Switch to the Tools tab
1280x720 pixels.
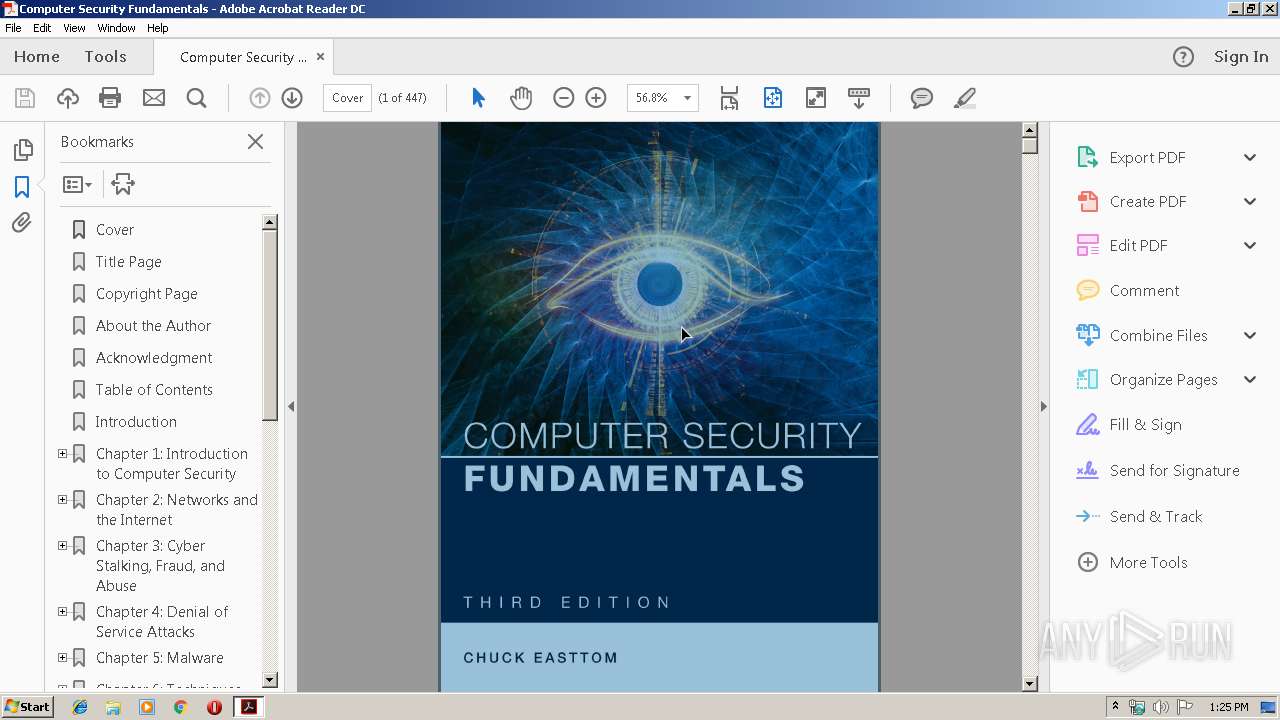tap(105, 57)
